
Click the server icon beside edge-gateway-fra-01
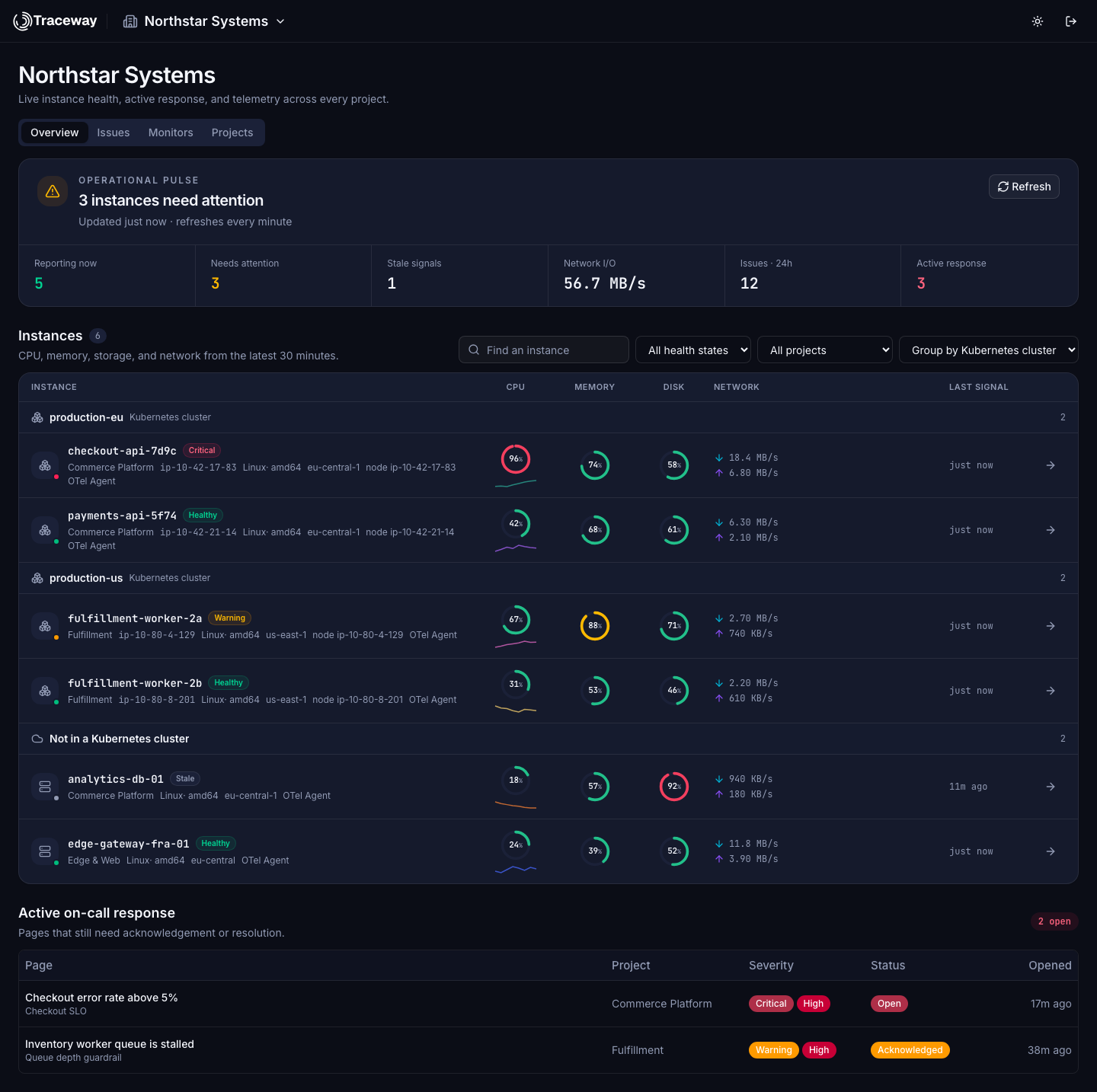(45, 851)
